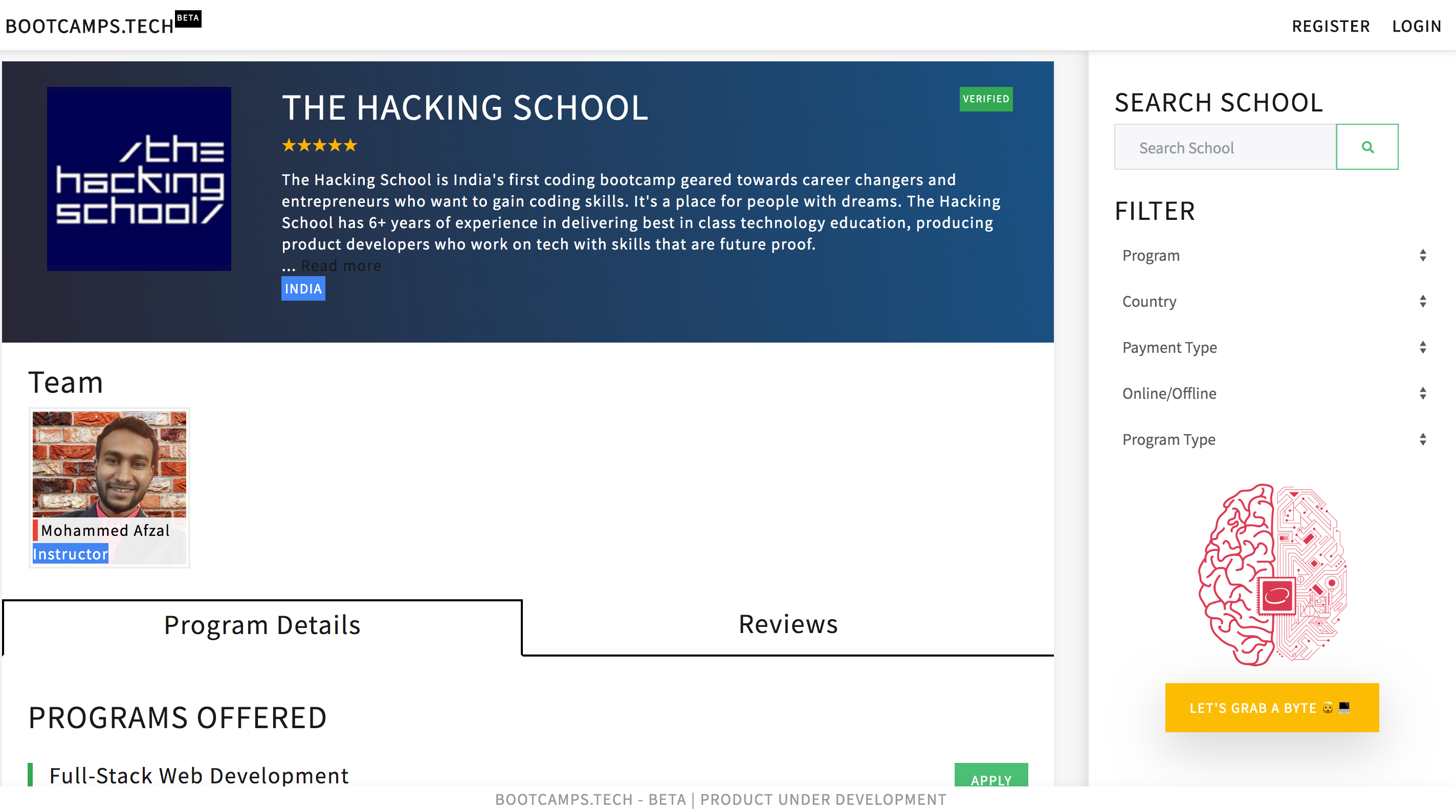Switch to the Reviews tab

pos(787,624)
